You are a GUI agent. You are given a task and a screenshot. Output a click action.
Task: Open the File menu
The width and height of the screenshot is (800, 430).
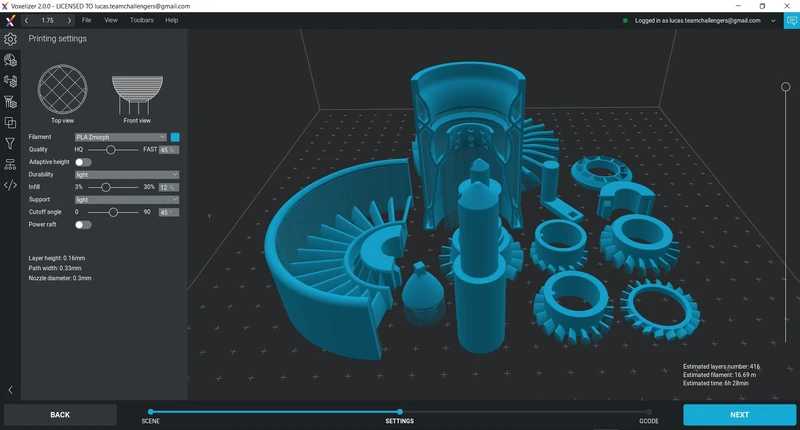[x=88, y=20]
